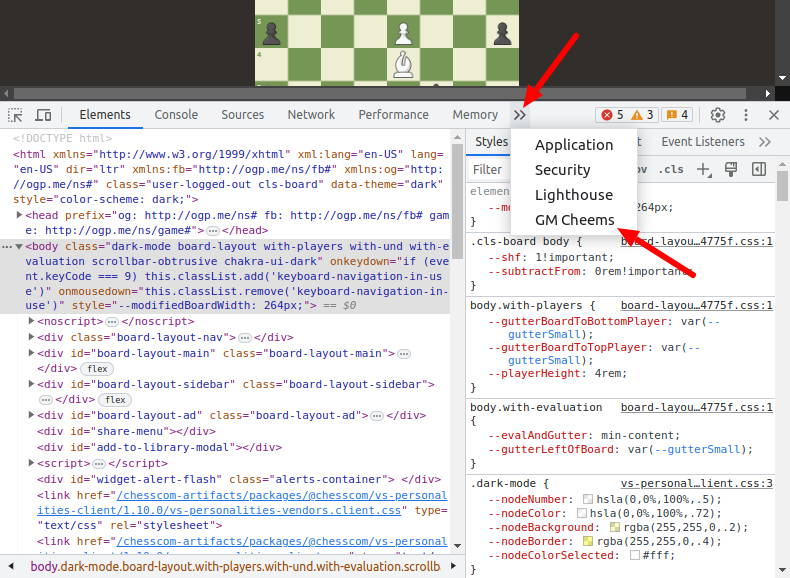The width and height of the screenshot is (790, 578).
Task: Click the black pawn on the left edge
Action: [272, 34]
